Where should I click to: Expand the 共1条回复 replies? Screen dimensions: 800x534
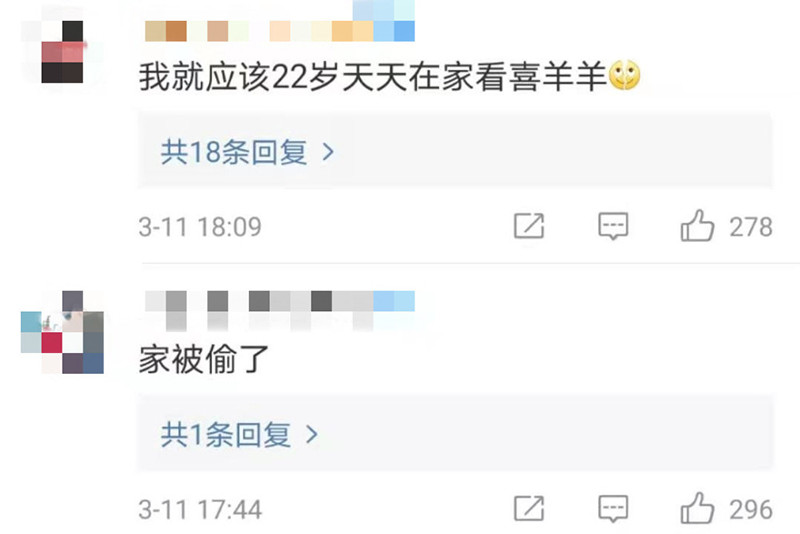(x=455, y=434)
